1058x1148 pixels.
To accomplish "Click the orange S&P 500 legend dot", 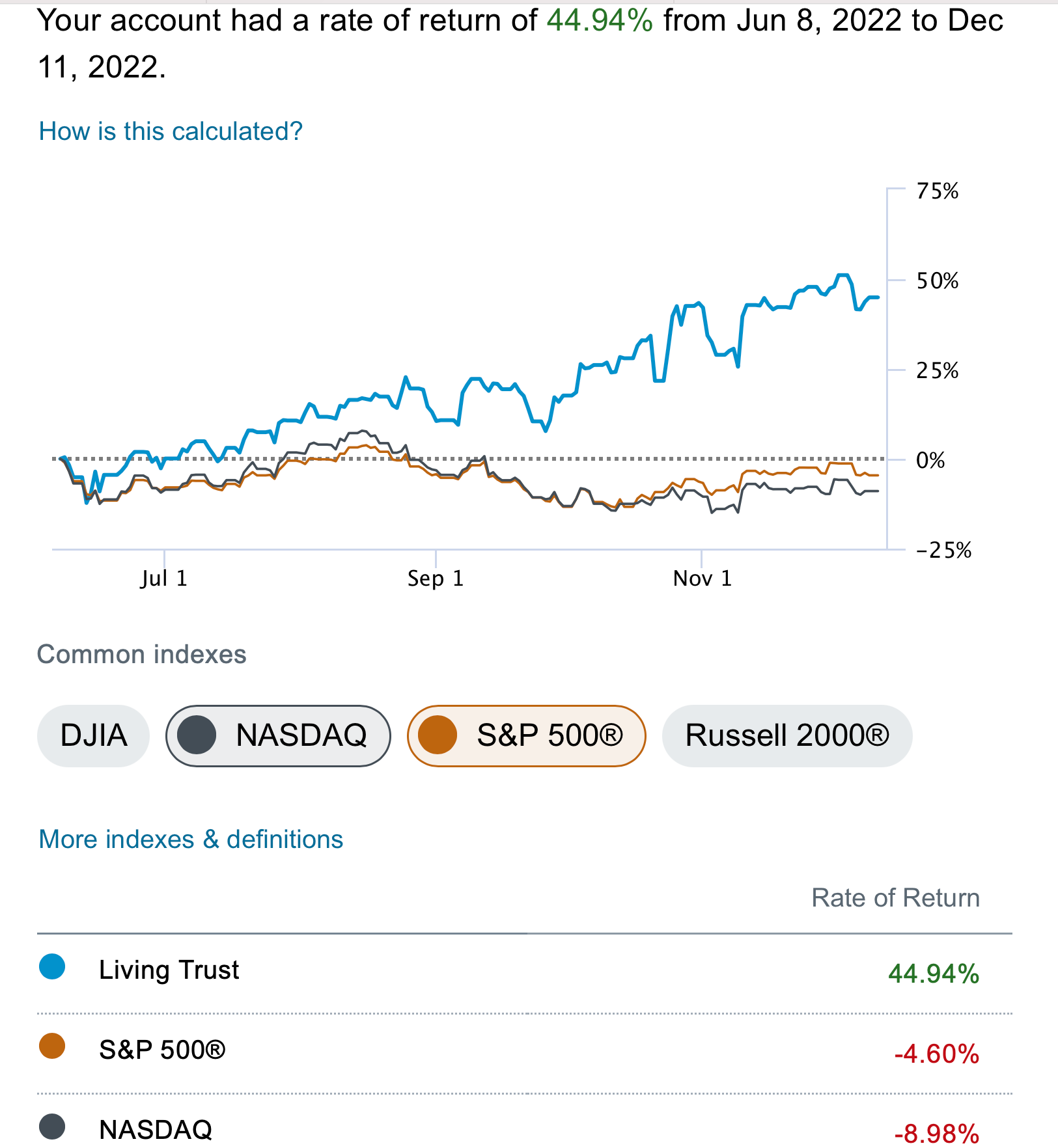I will tap(52, 1046).
